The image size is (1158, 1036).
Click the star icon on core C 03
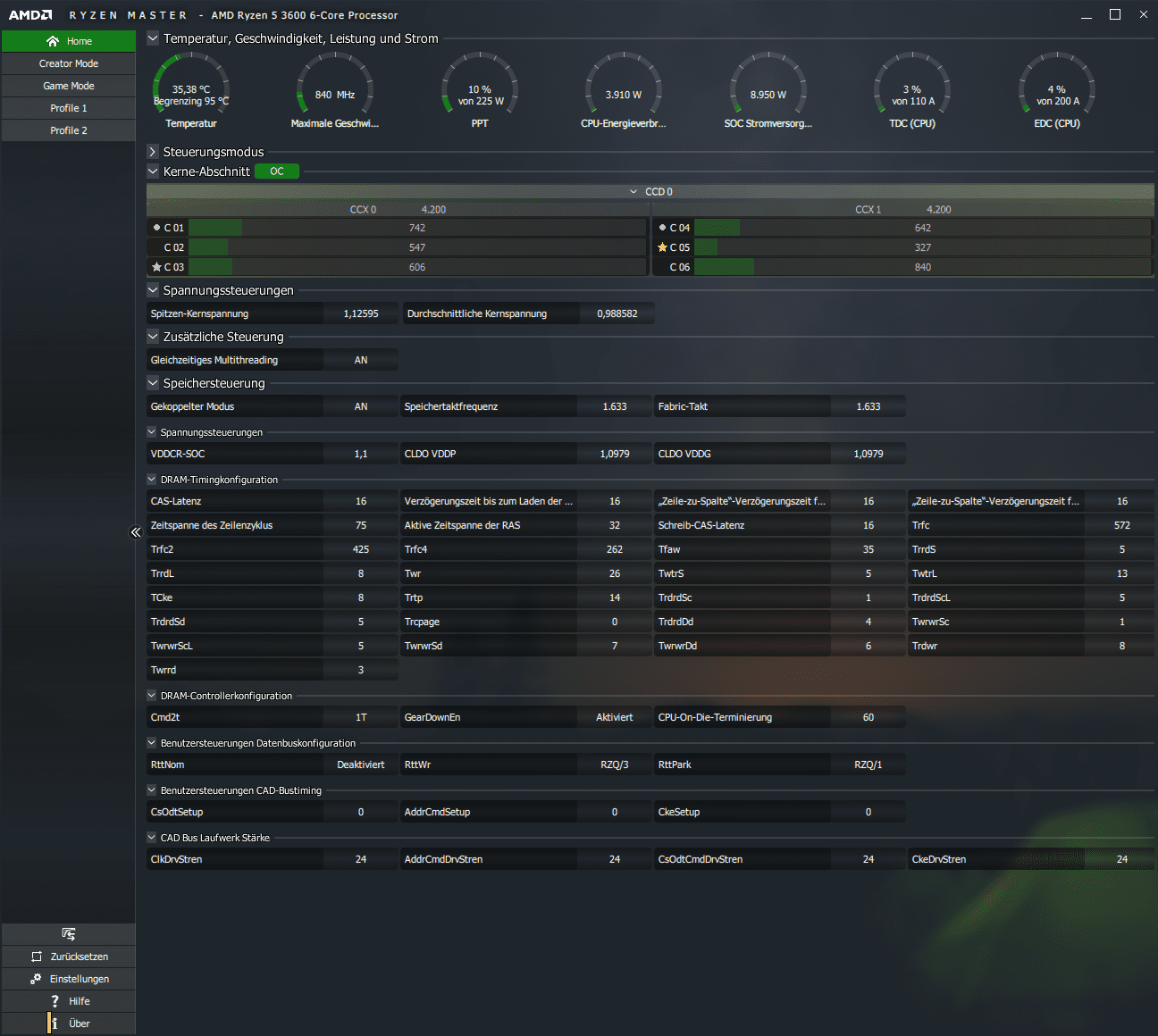pyautogui.click(x=156, y=267)
